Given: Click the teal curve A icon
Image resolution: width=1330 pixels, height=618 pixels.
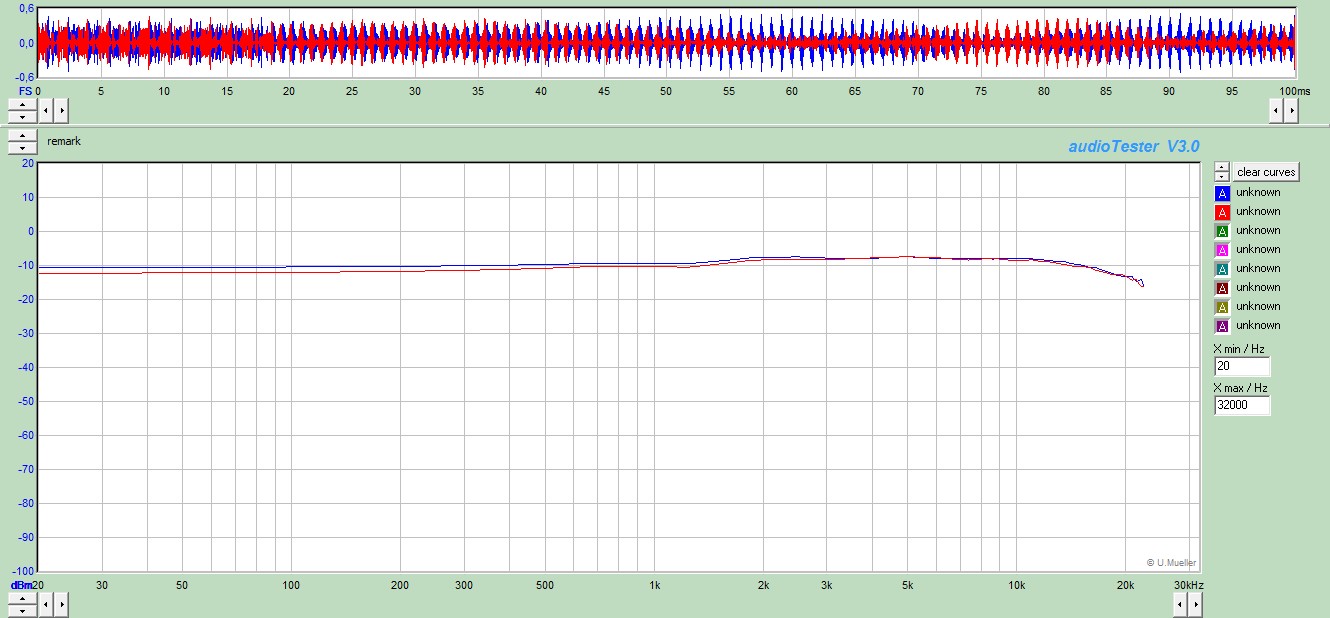Looking at the screenshot, I should coord(1222,269).
